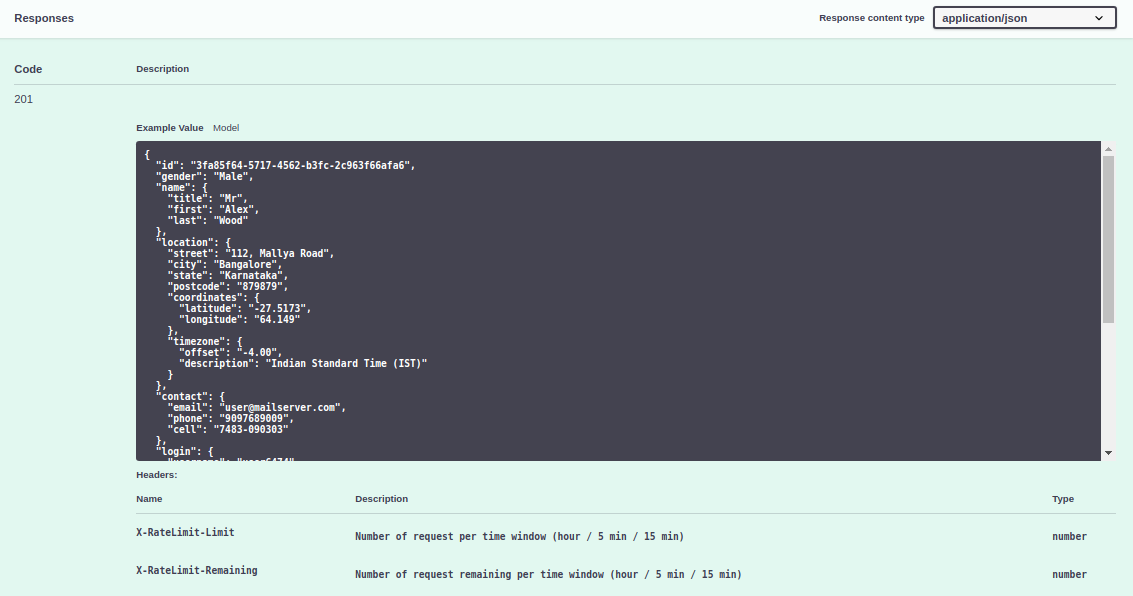Switch to the Model tab
Screen dimensions: 1133x596
pos(226,128)
